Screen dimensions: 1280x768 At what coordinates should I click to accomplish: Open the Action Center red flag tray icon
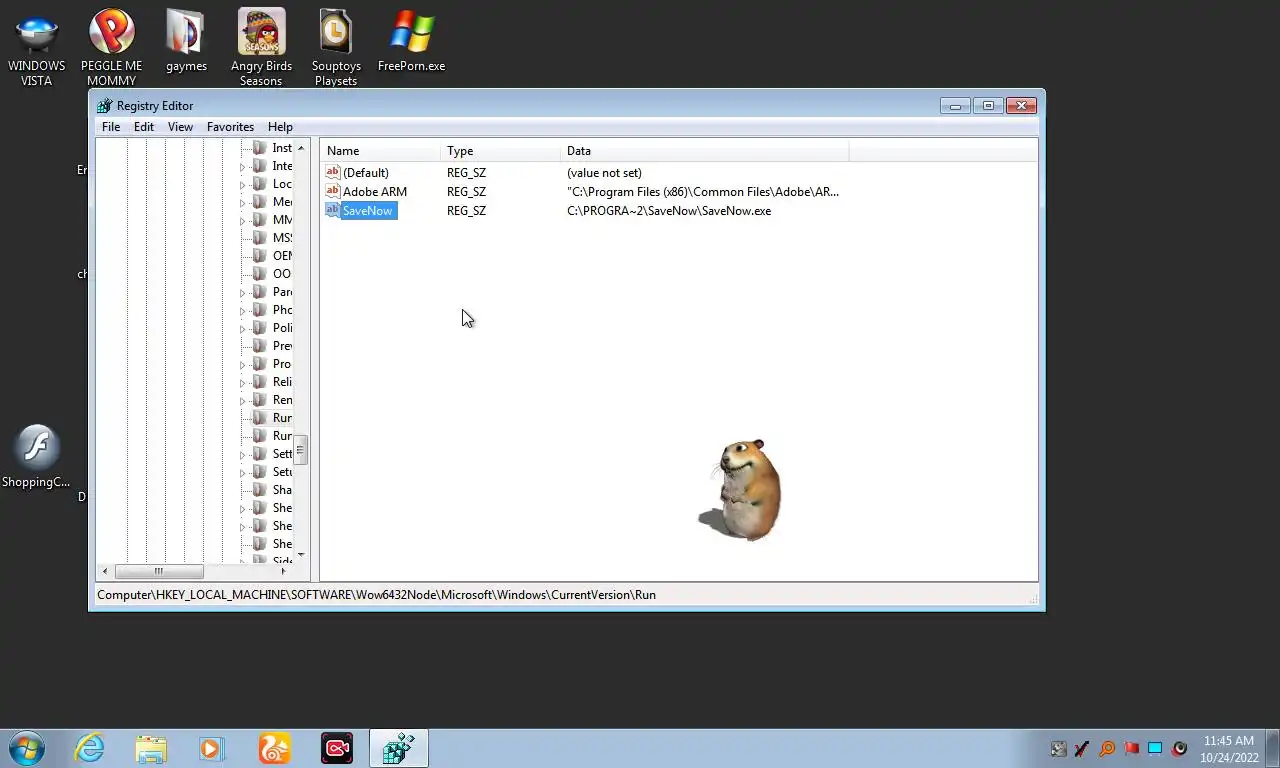[x=1131, y=748]
